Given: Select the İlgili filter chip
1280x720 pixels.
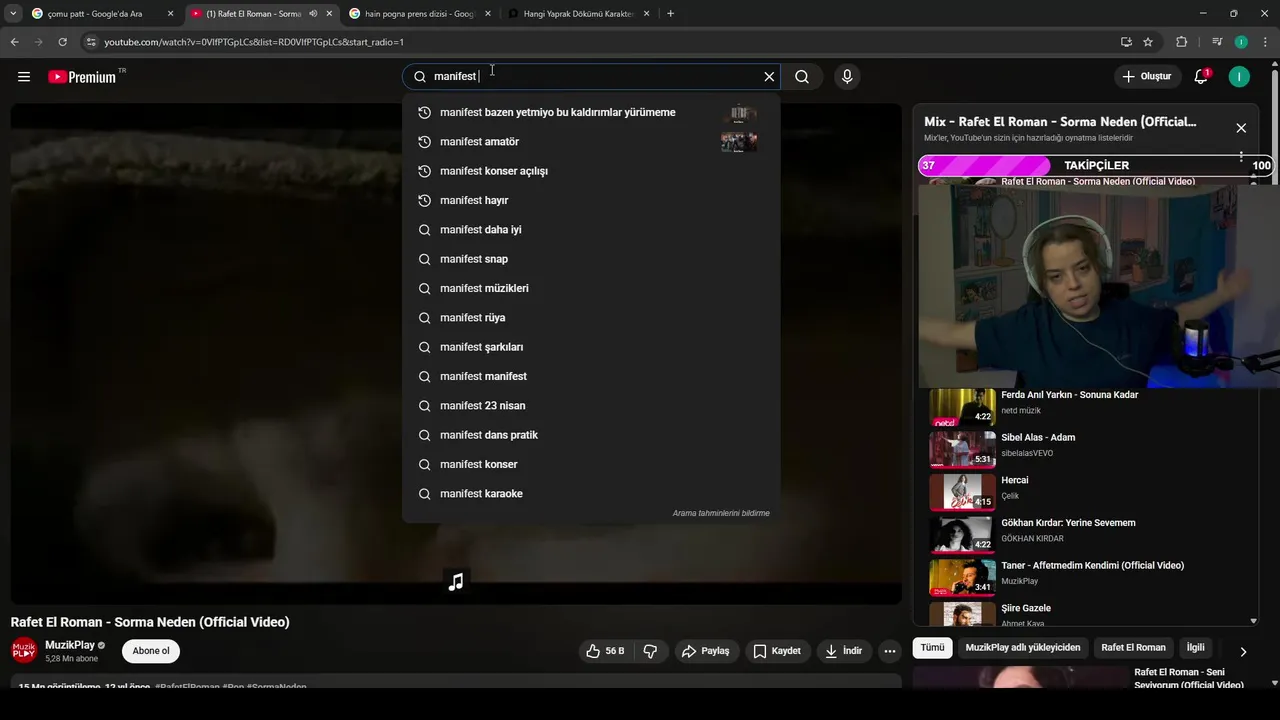Looking at the screenshot, I should point(1195,648).
